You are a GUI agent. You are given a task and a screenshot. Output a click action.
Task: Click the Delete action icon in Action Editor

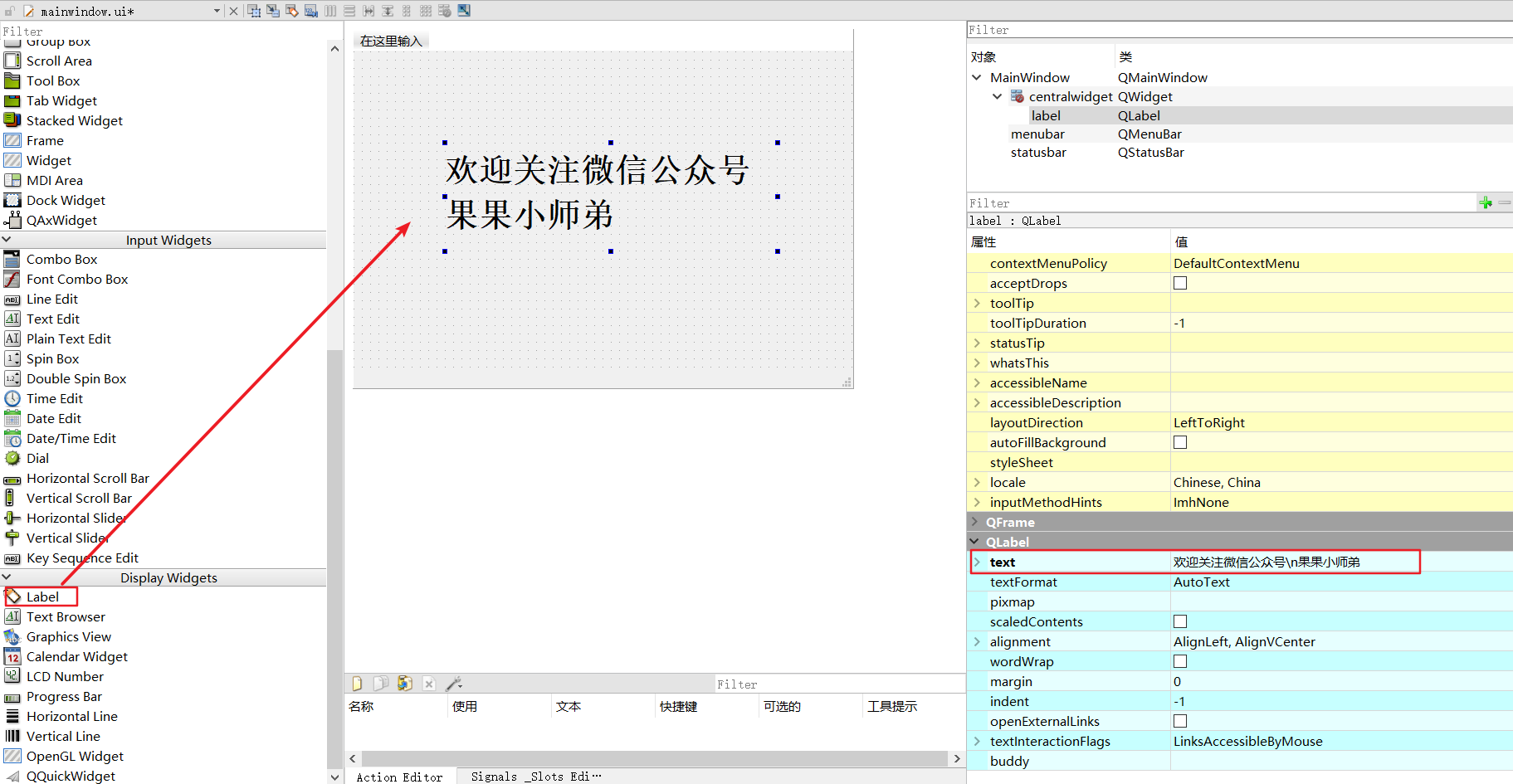click(x=429, y=684)
